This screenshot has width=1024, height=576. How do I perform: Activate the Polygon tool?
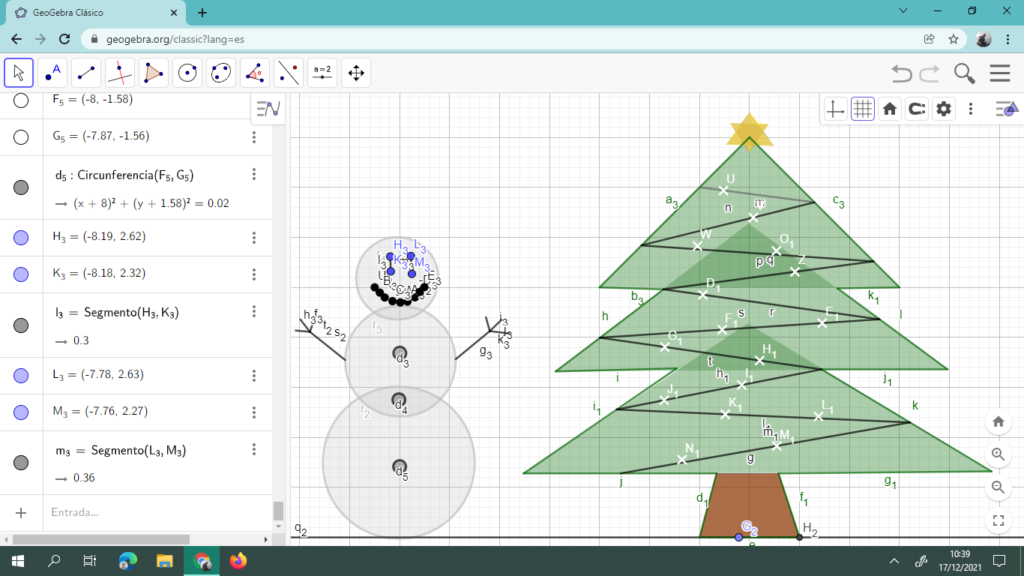153,73
